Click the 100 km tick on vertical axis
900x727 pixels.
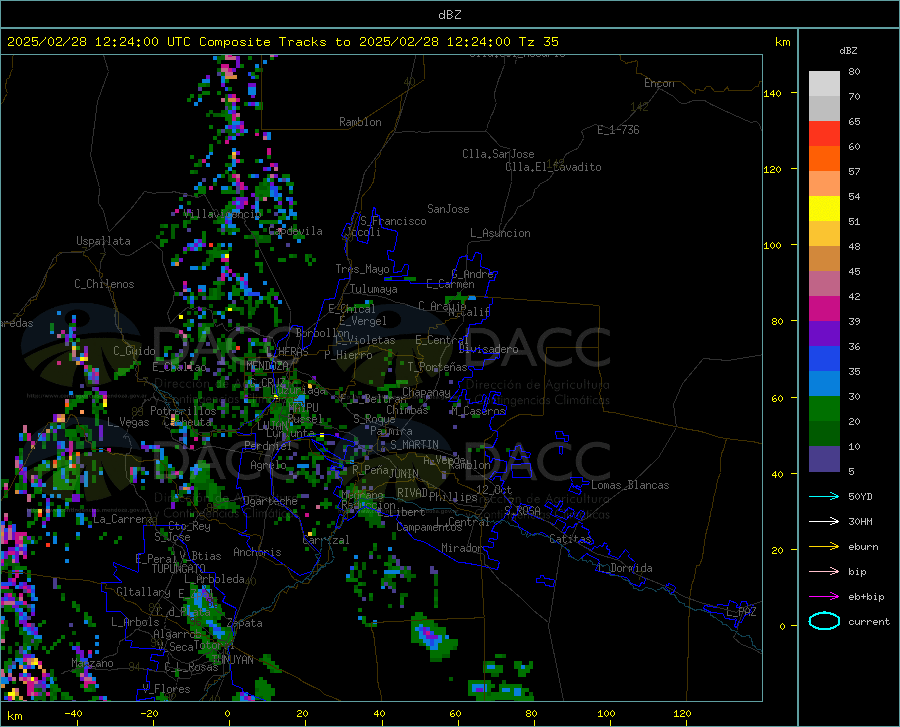tap(772, 246)
